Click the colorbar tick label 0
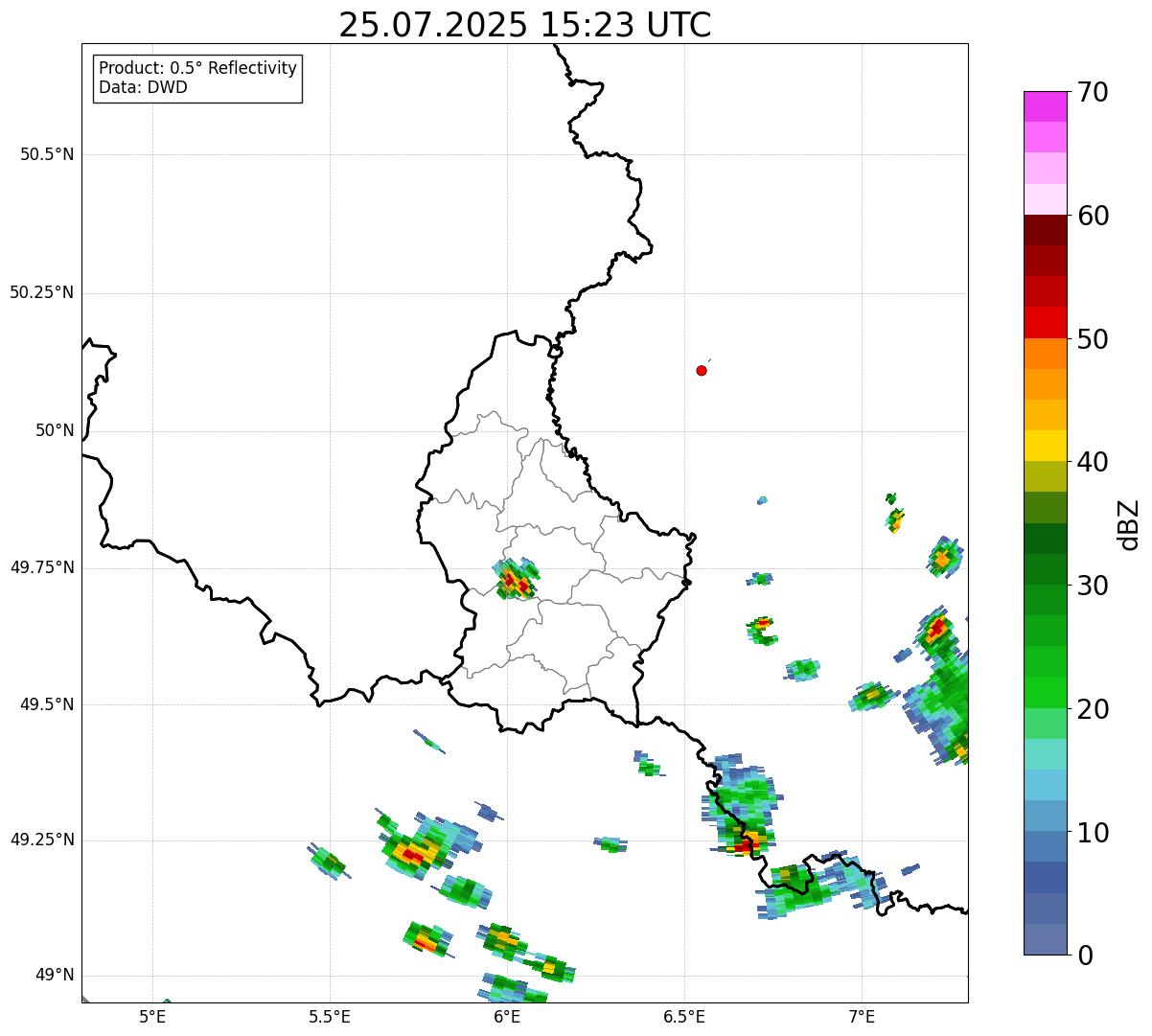 [x=1085, y=955]
